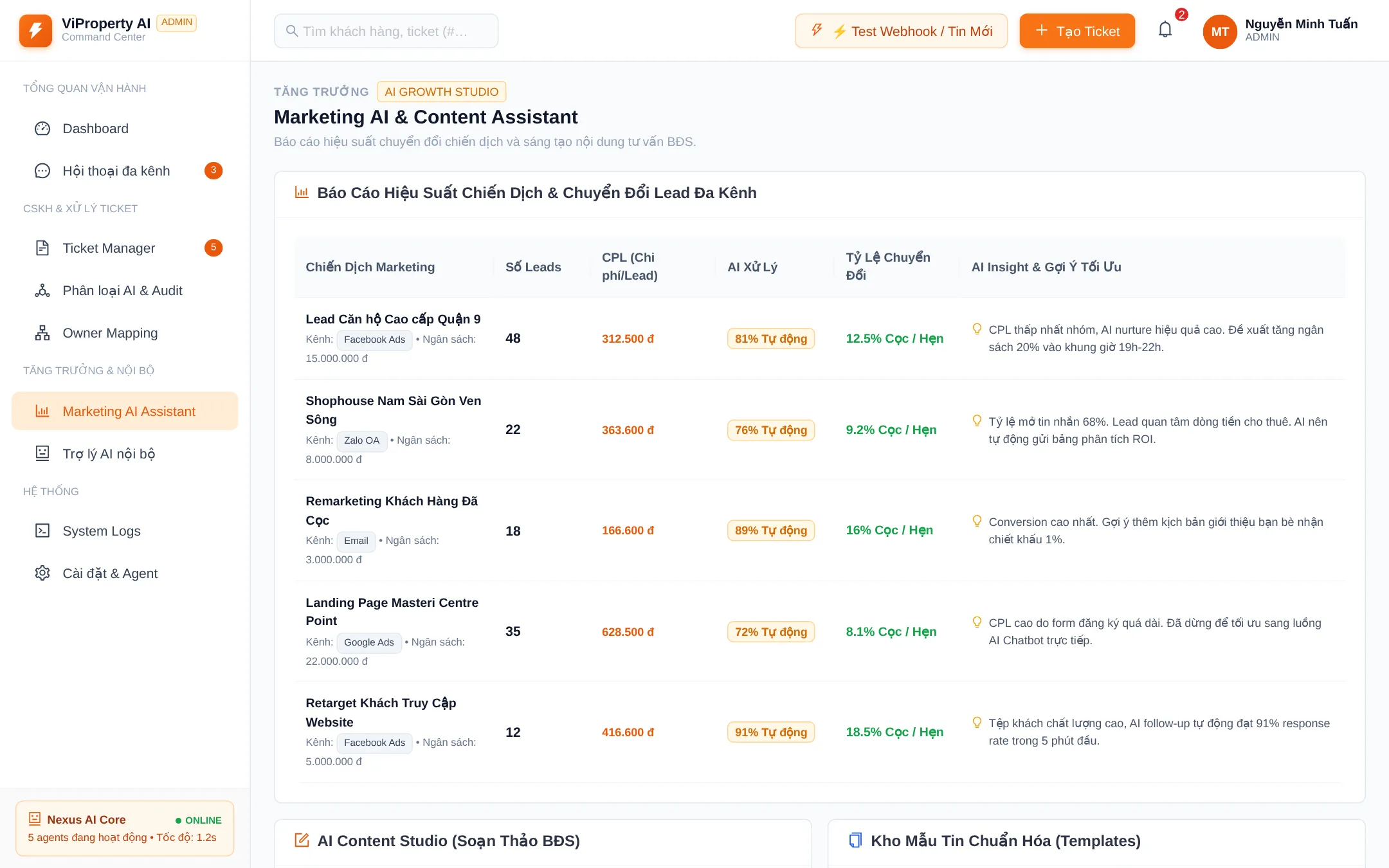
Task: Click the Trợ lý AI nội bộ icon
Action: coord(42,454)
